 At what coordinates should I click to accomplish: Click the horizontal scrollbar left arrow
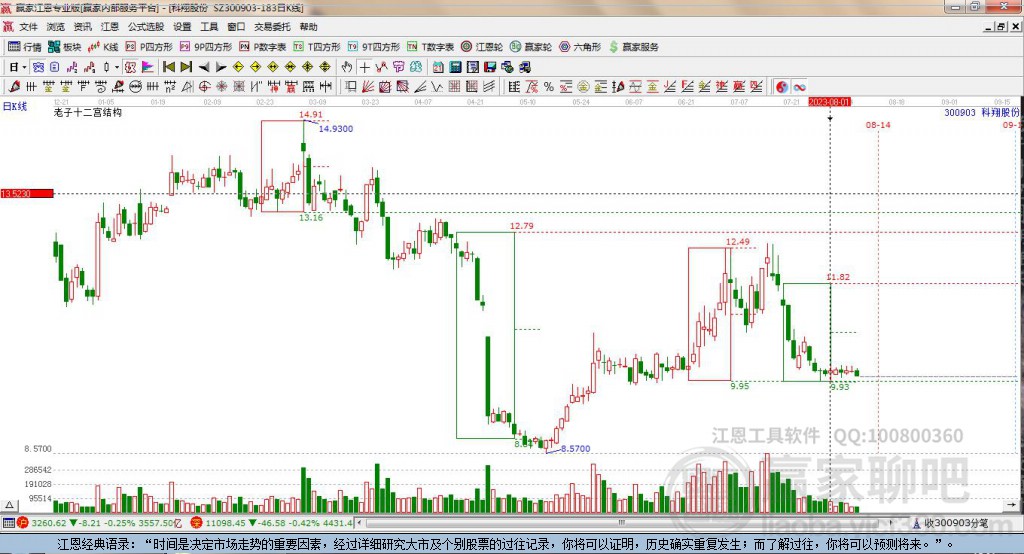(360, 523)
